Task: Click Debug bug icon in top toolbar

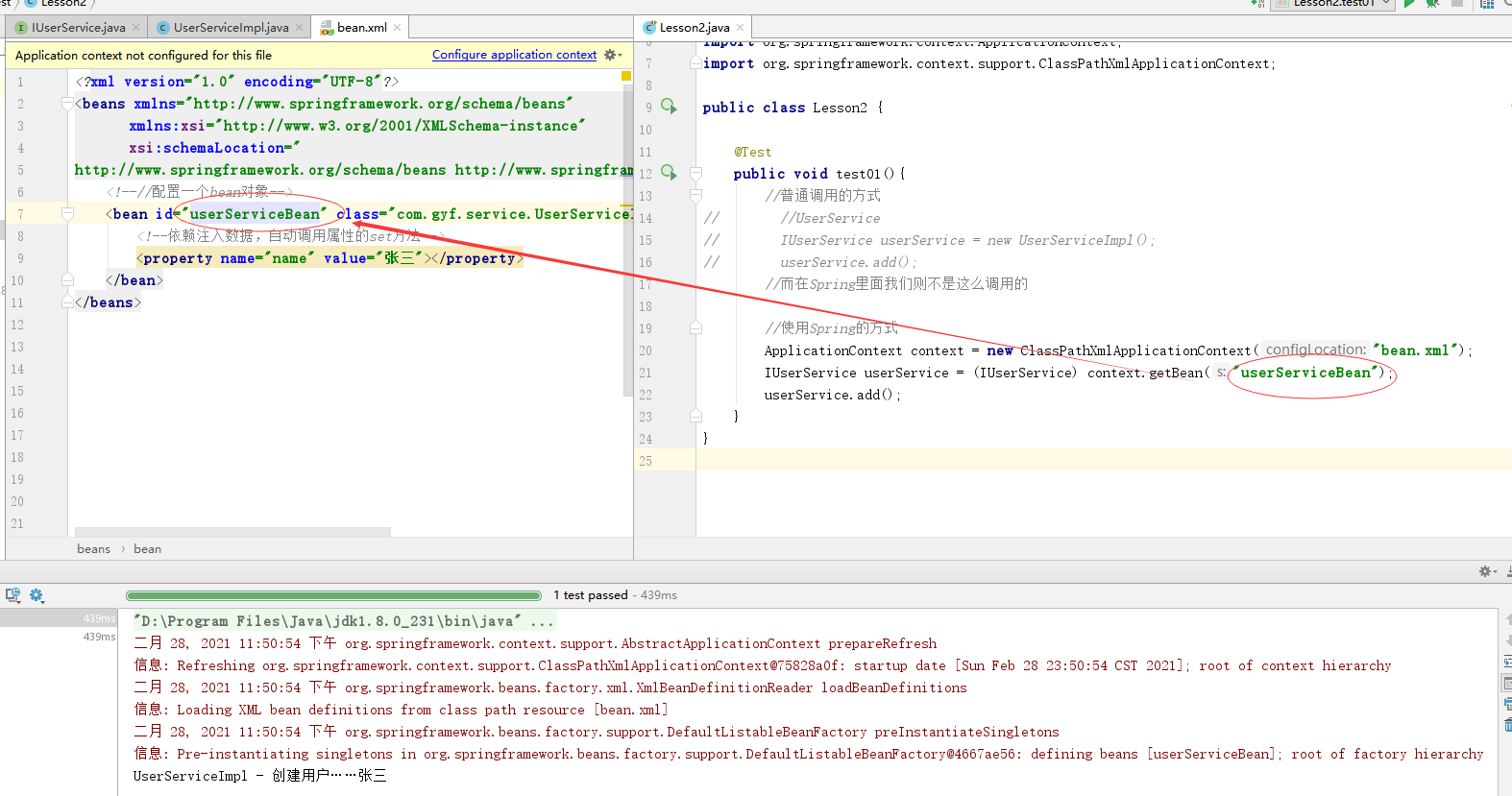Action: point(1432,4)
